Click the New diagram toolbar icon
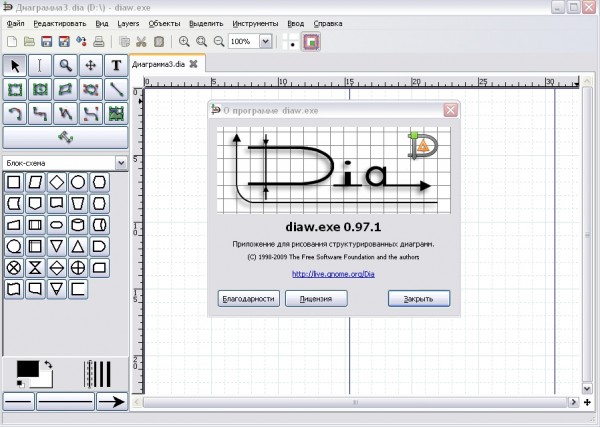This screenshot has height=427, width=600. pyautogui.click(x=12, y=41)
